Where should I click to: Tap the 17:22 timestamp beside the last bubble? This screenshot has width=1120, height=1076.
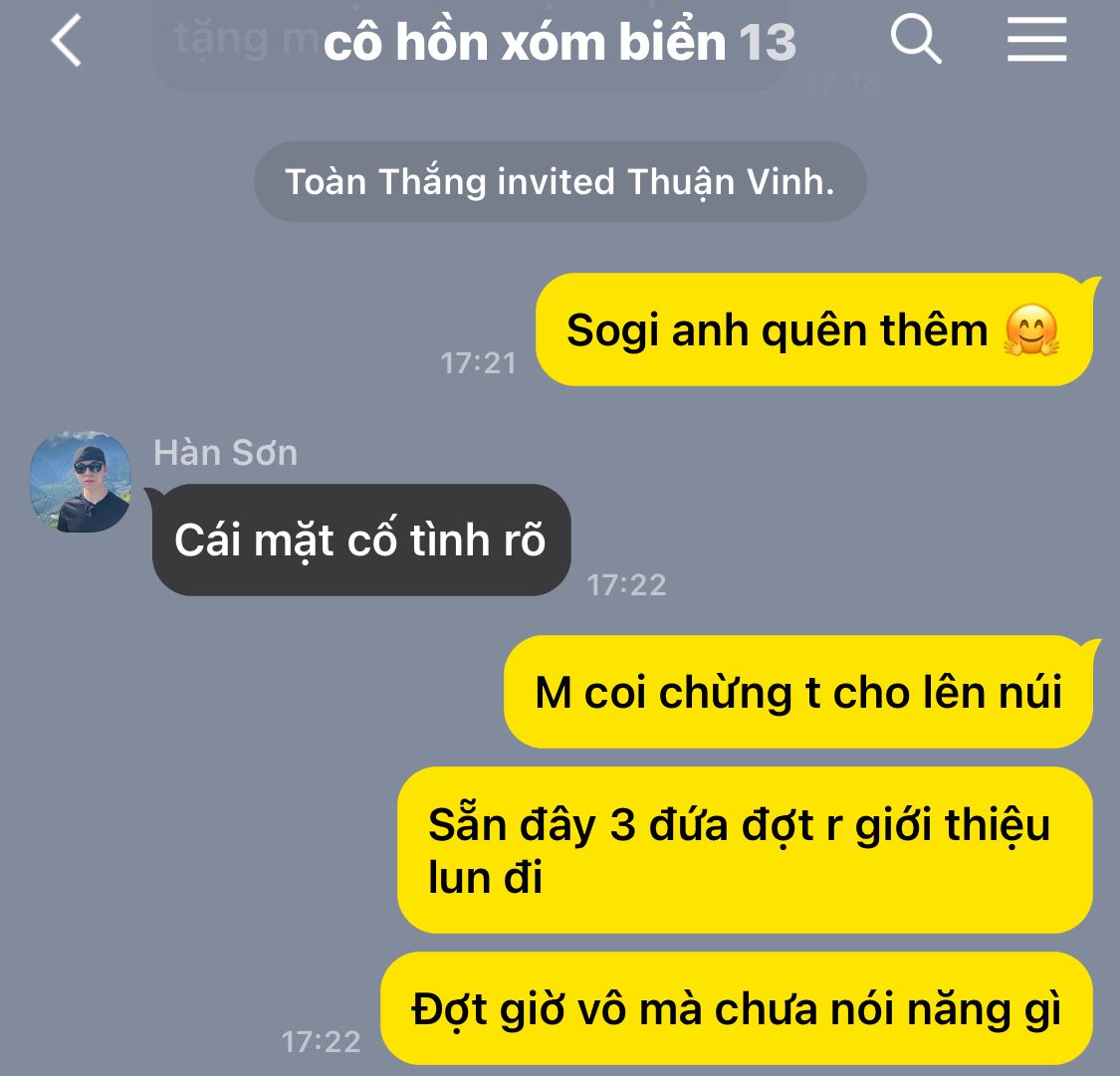pos(321,1042)
